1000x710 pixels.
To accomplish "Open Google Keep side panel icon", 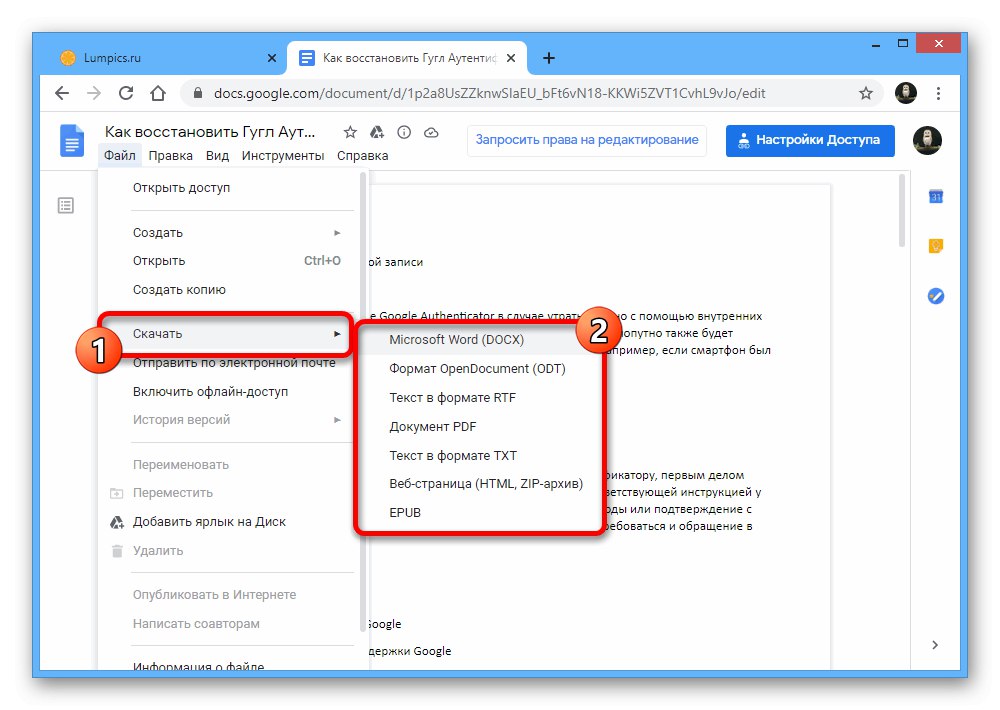I will [x=936, y=246].
